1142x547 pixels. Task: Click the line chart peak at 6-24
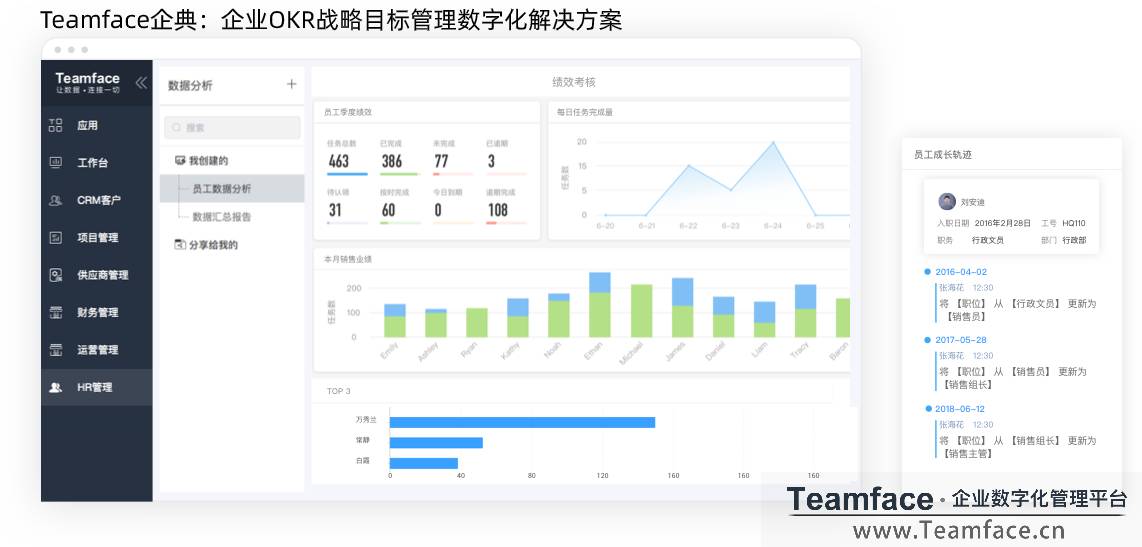tap(773, 142)
